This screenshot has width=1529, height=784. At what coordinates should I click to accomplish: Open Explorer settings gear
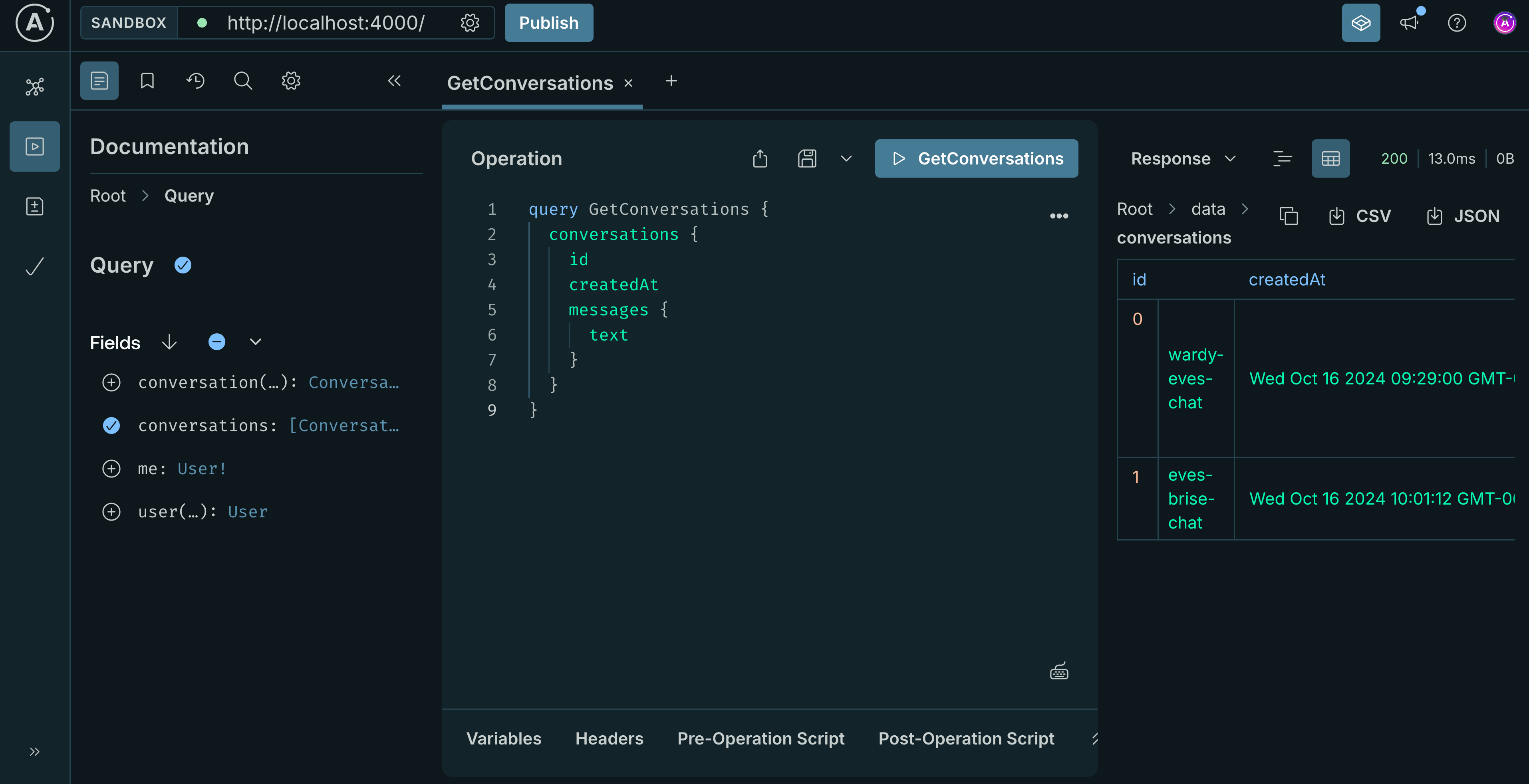(x=290, y=81)
